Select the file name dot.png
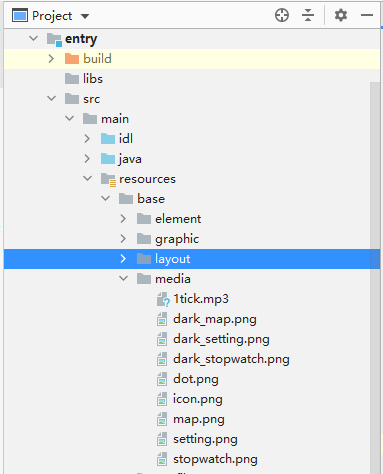Viewport: 383px width, 474px height. tap(196, 379)
